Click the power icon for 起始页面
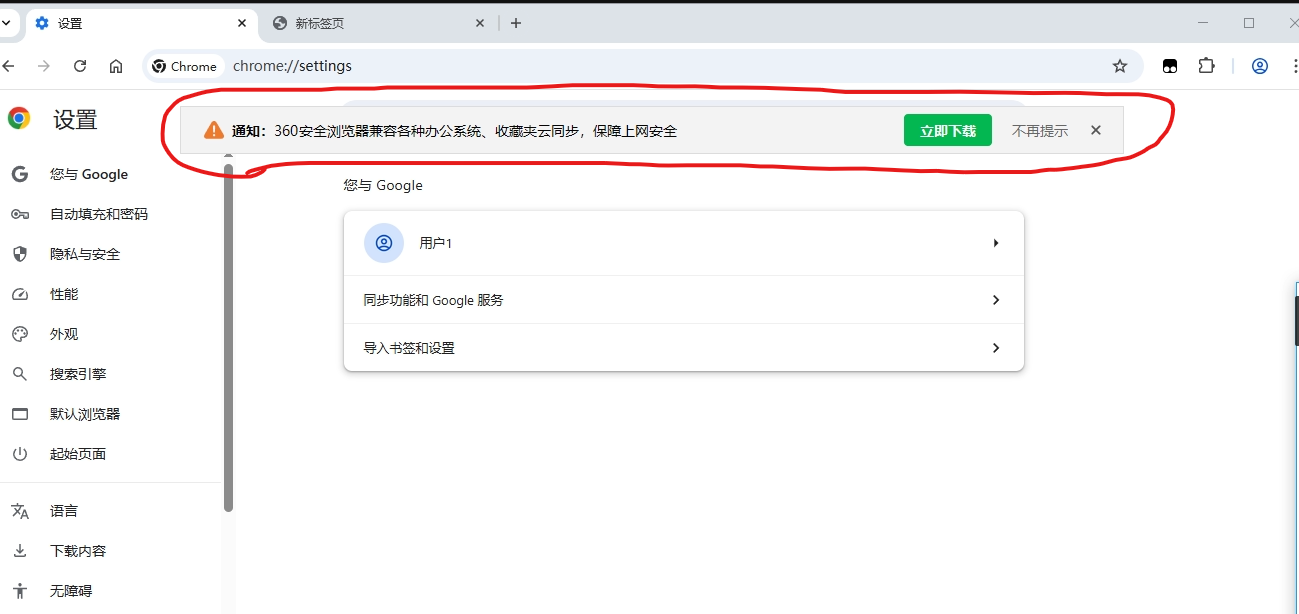This screenshot has height=614, width=1299. (x=20, y=454)
